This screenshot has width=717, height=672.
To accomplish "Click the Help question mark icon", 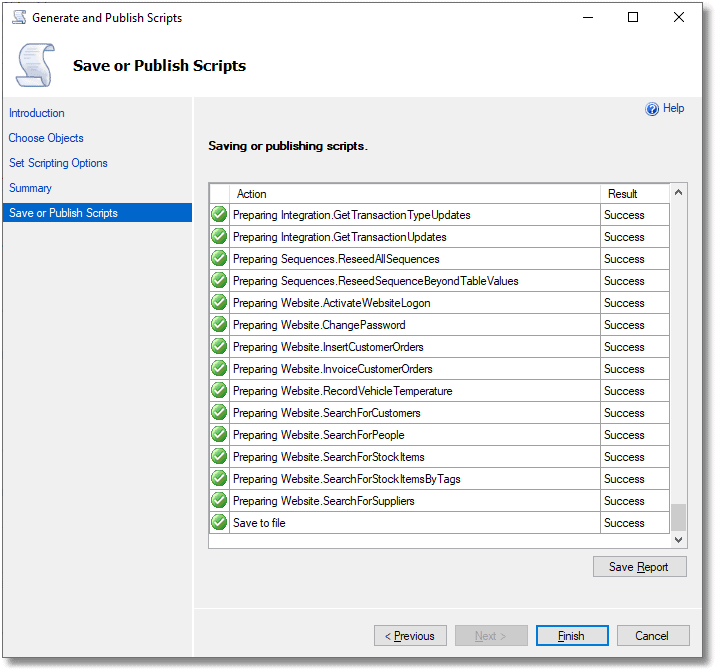I will [x=652, y=109].
